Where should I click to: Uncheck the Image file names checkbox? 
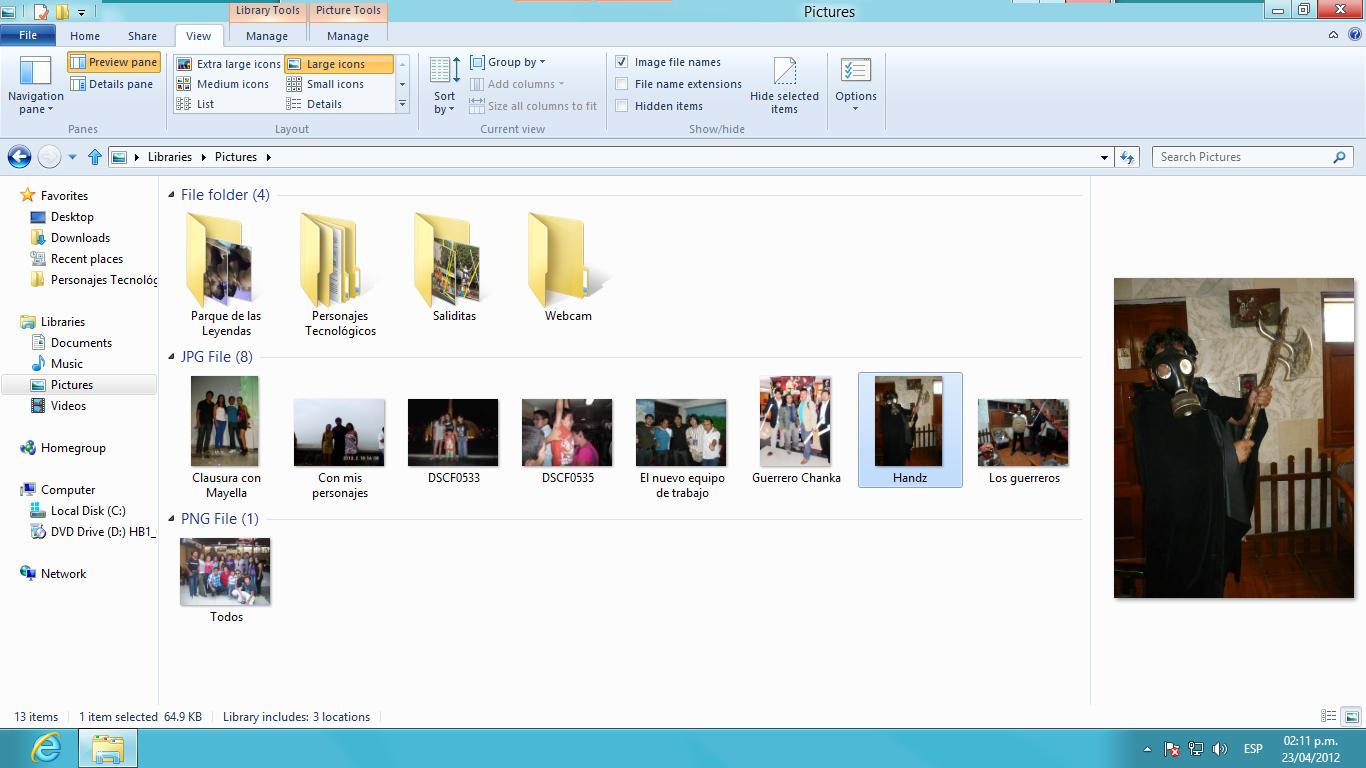tap(622, 62)
